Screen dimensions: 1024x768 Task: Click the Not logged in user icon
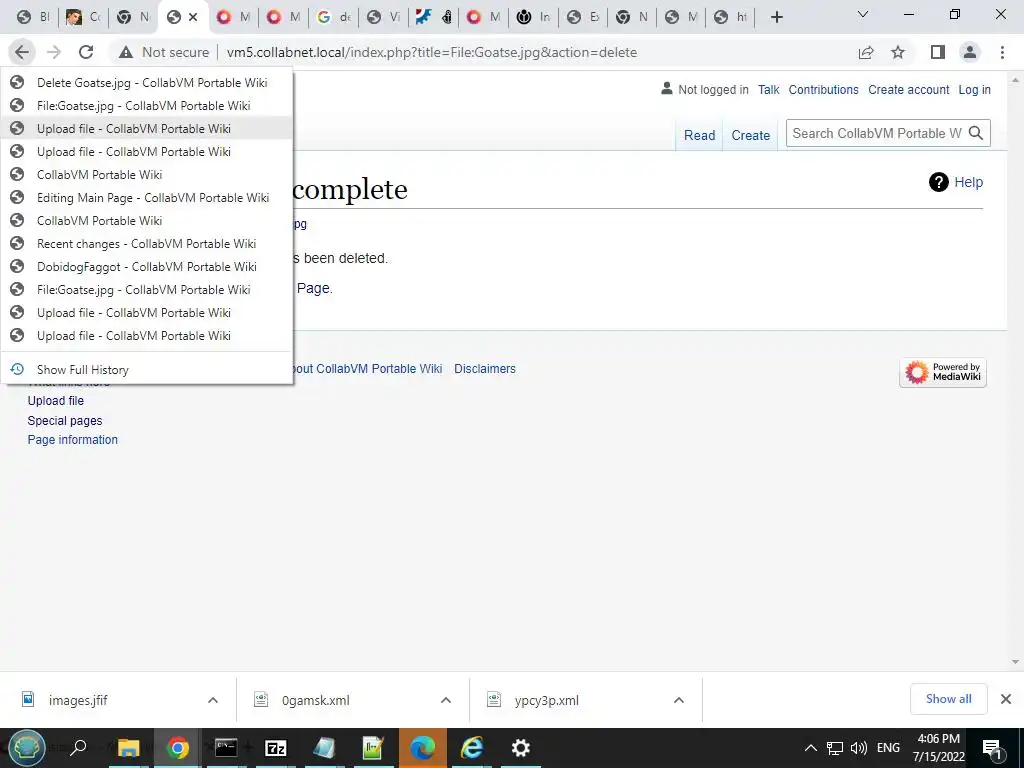(666, 88)
